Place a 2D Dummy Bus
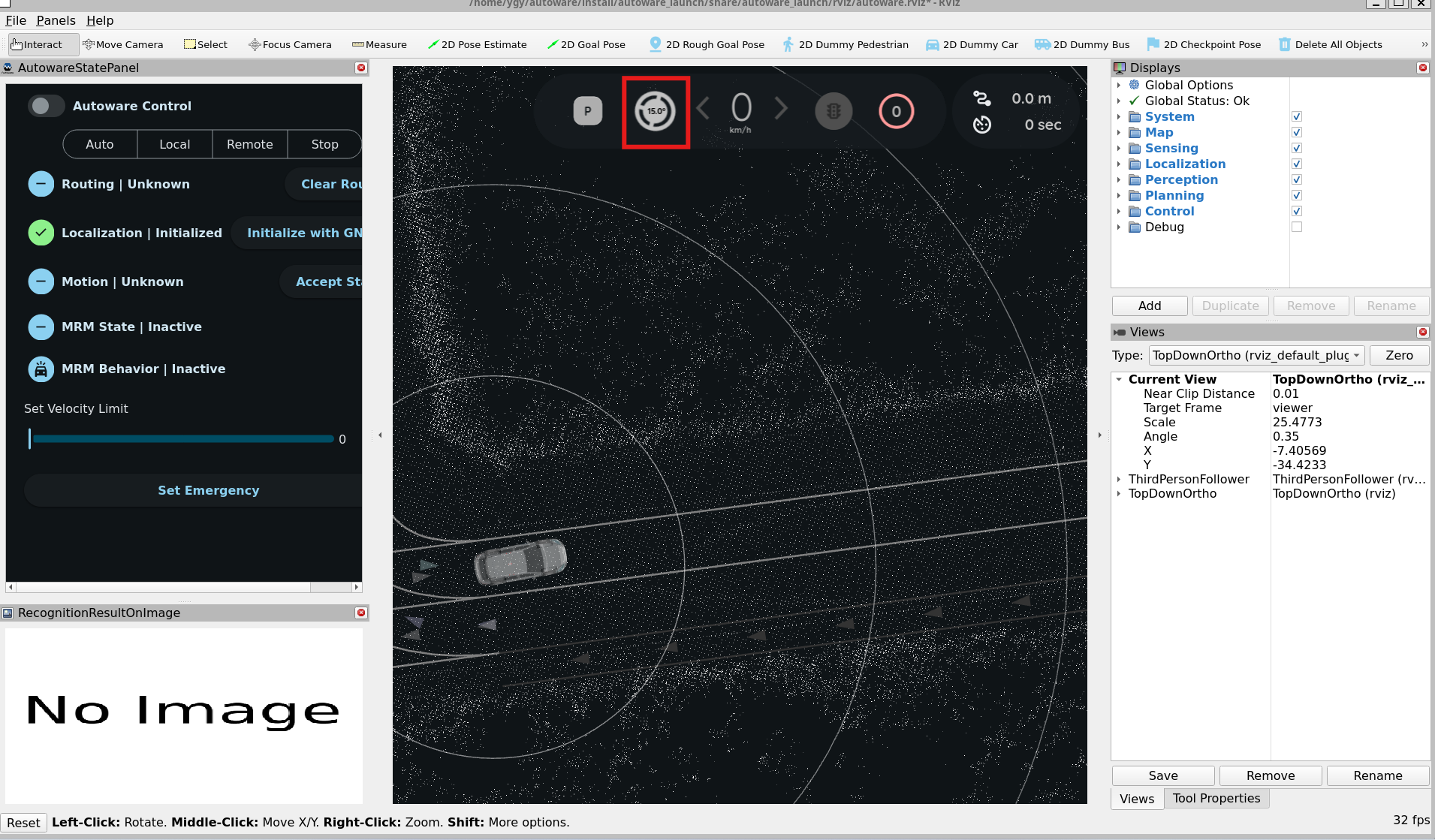The height and width of the screenshot is (840, 1435). point(1081,44)
